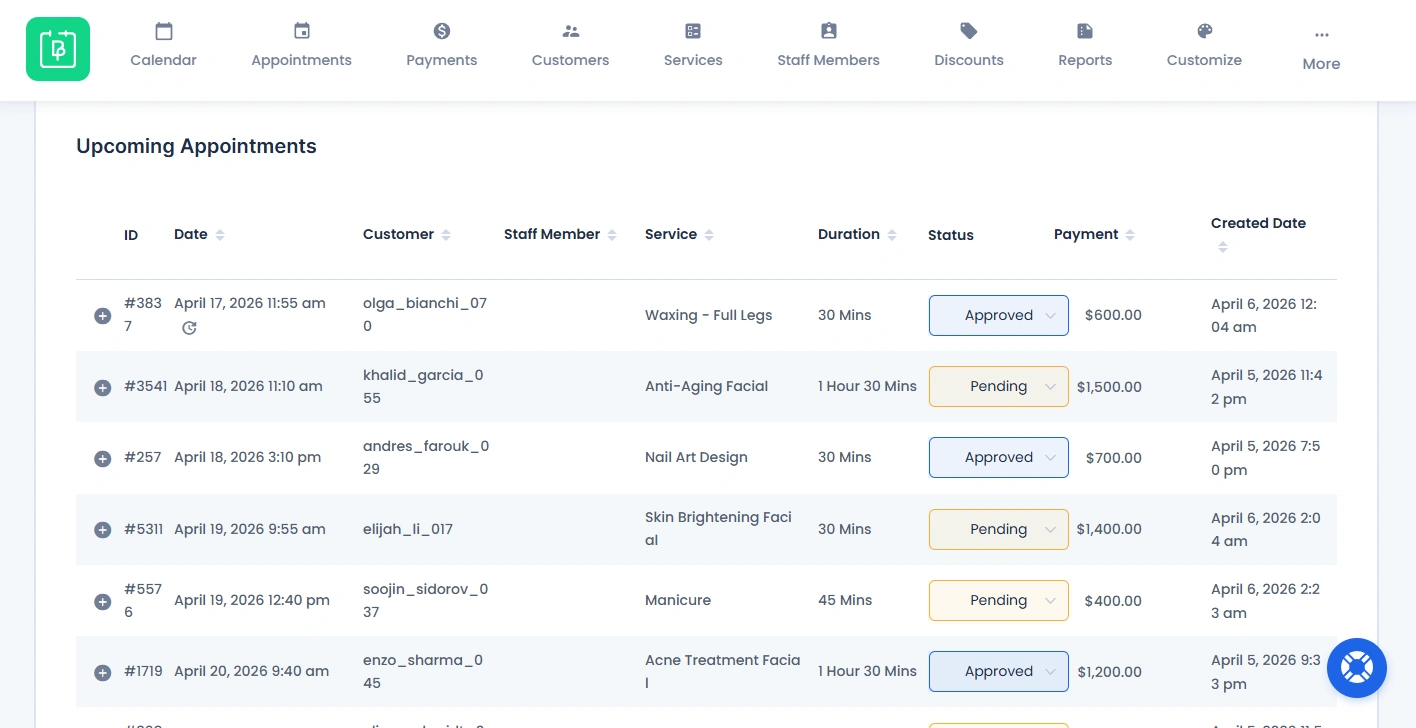Click reschedule icon under April 17 date
Viewport: 1416px width, 728px height.
point(189,328)
